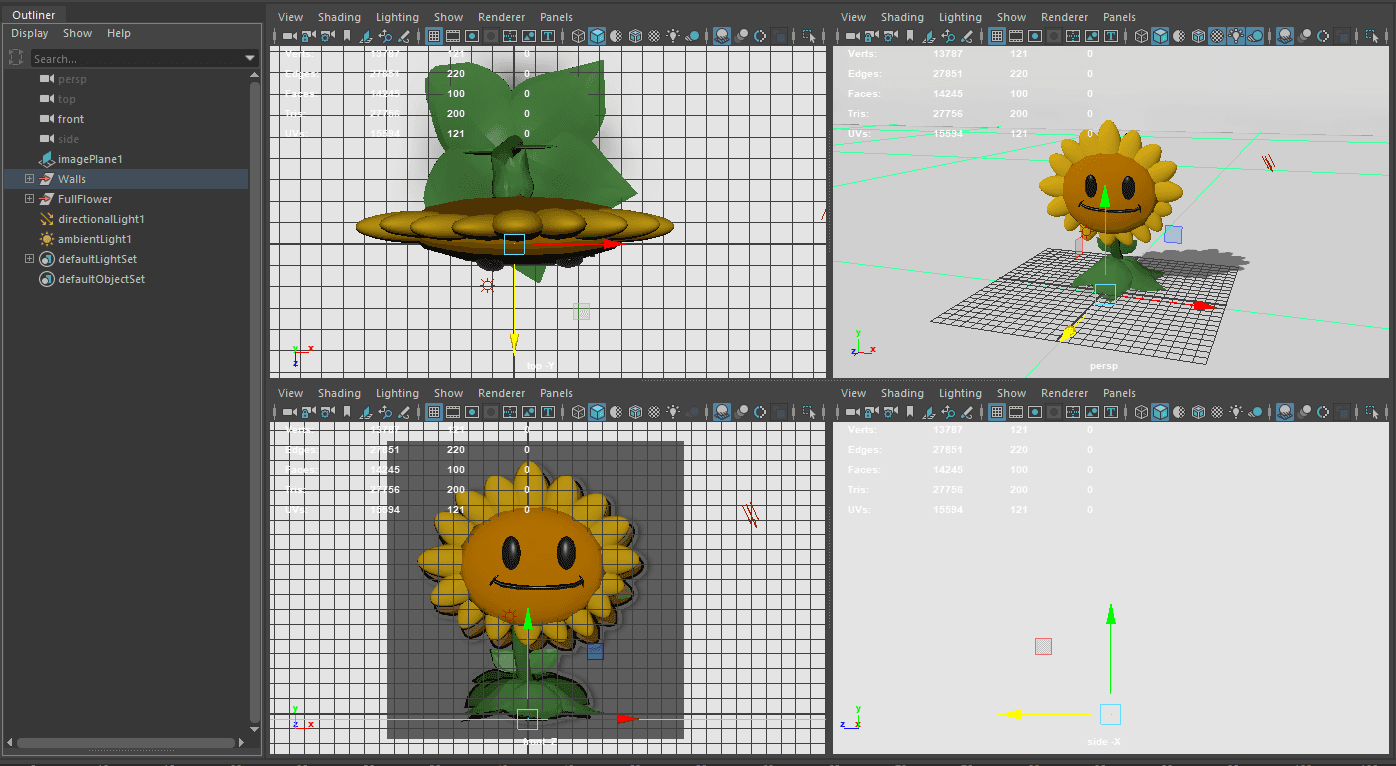Click Image Plane icon in side view panel
1396x766 pixels.
pyautogui.click(x=929, y=411)
